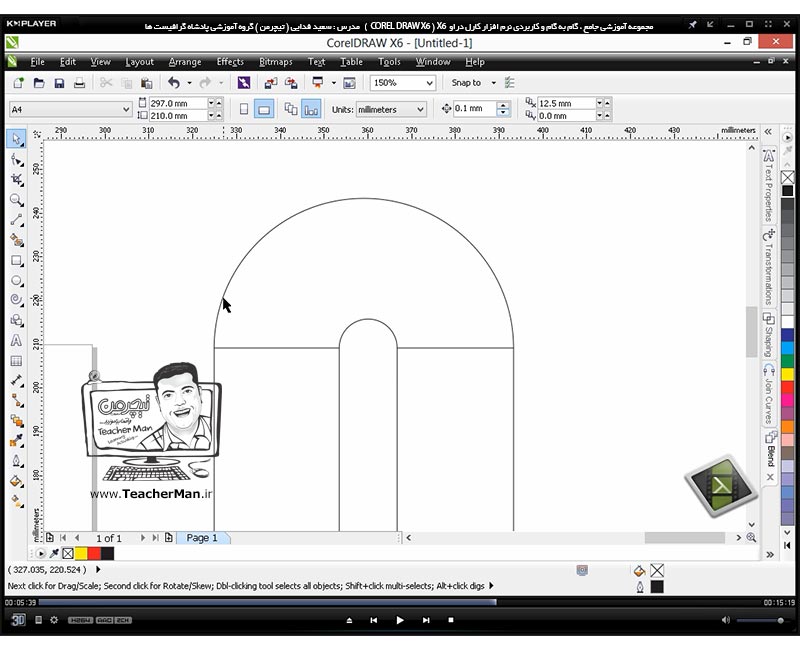Switch to the Blend docker tab
This screenshot has width=800, height=650.
click(770, 449)
